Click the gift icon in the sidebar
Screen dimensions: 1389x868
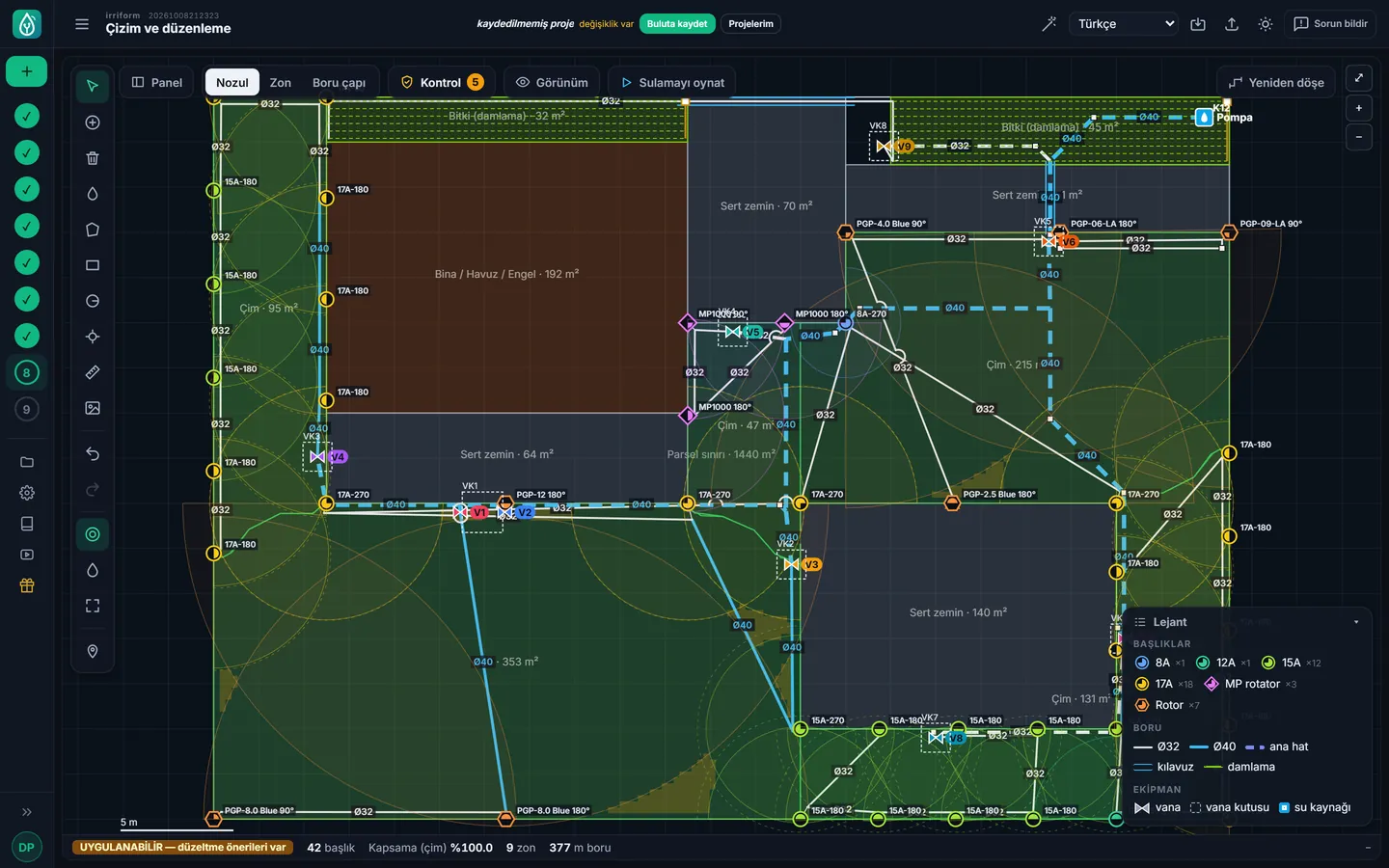(x=27, y=585)
